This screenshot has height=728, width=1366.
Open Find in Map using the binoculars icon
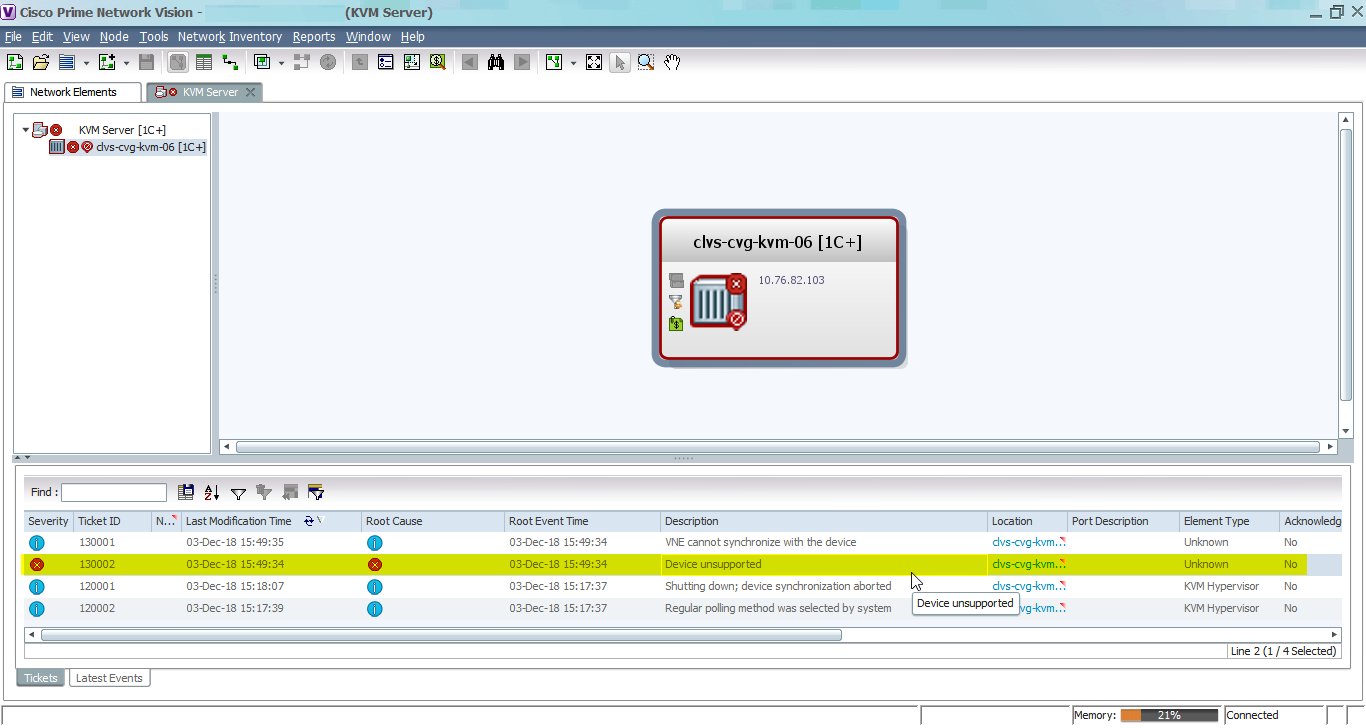click(x=495, y=61)
